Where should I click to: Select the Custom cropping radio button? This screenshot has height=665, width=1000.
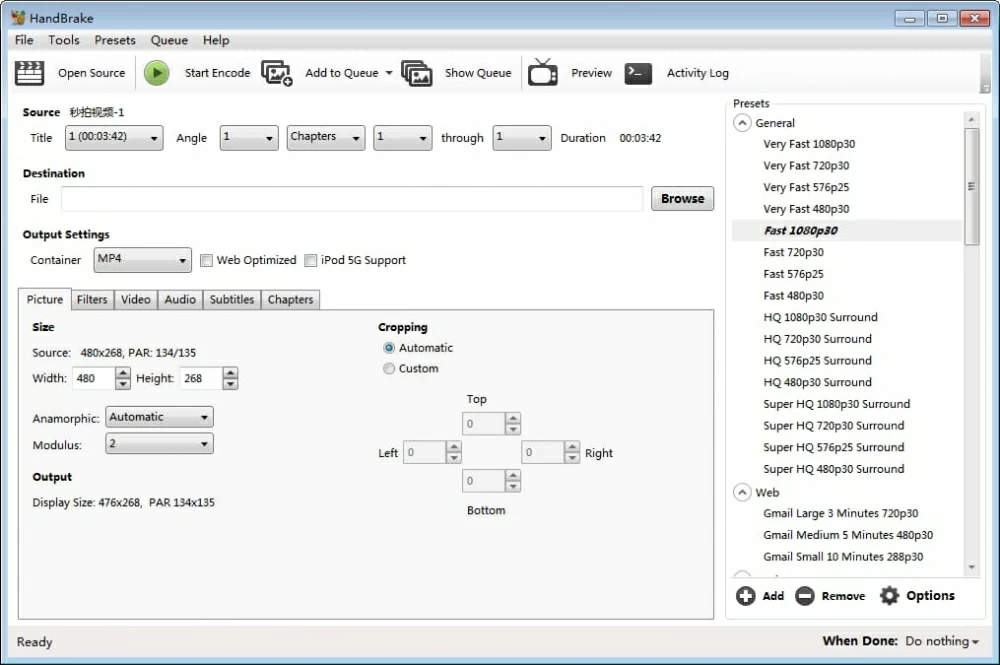coord(389,369)
